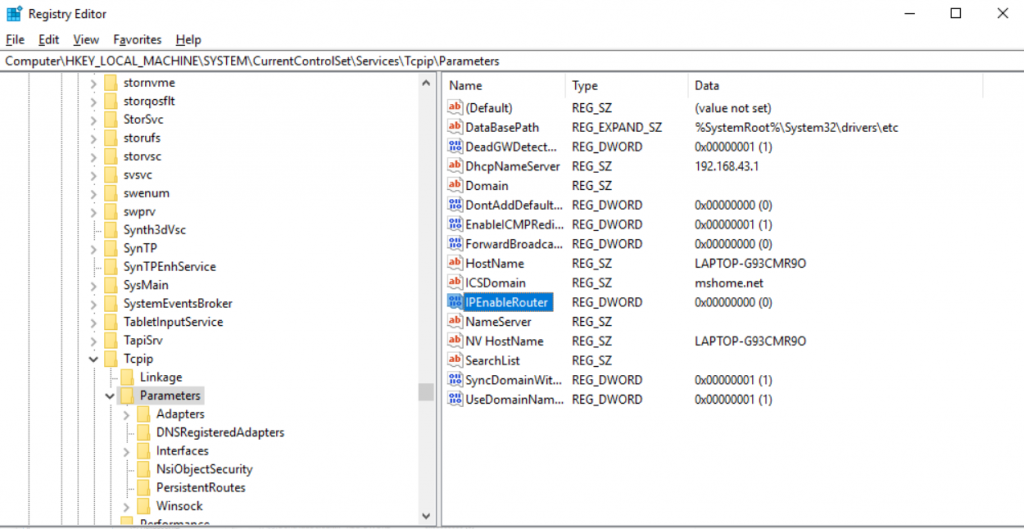The width and height of the screenshot is (1024, 529).
Task: Click the DWORD icon beside SyncDomainWit
Action: click(455, 379)
